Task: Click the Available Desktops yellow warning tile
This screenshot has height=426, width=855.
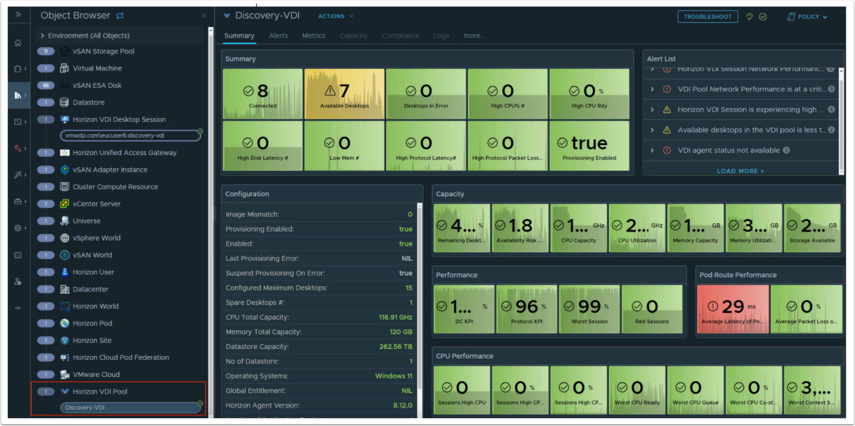Action: click(x=344, y=94)
